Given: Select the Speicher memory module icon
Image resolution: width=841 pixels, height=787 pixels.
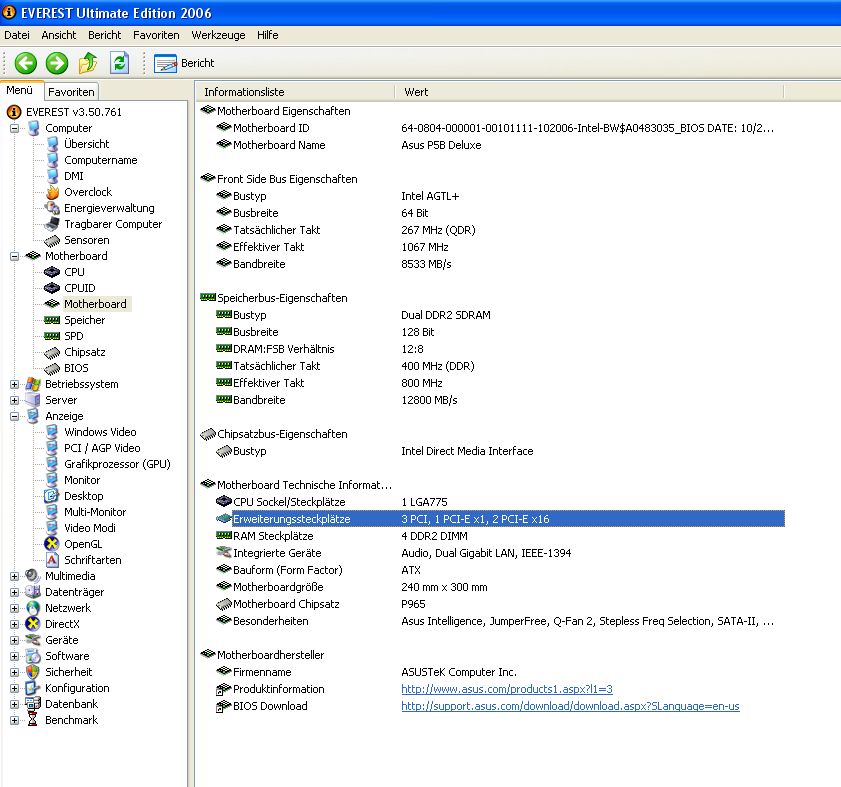Looking at the screenshot, I should pyautogui.click(x=52, y=320).
